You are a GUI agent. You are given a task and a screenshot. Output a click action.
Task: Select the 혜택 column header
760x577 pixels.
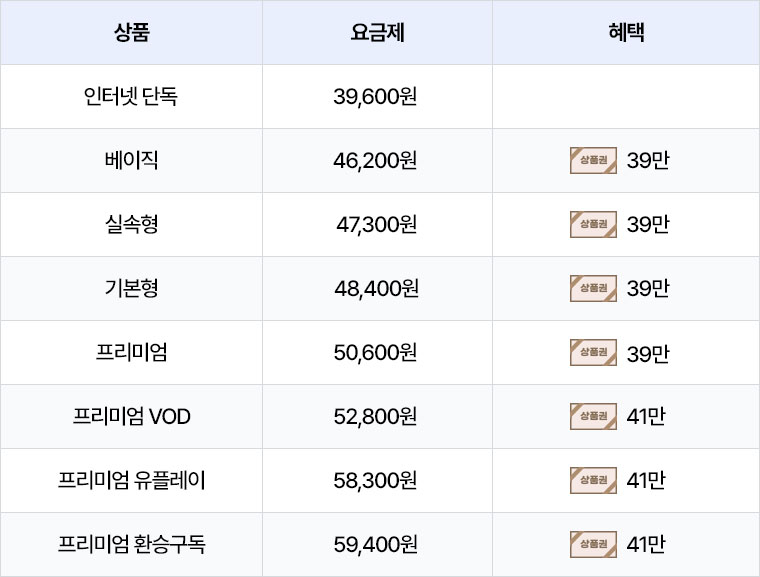click(626, 32)
